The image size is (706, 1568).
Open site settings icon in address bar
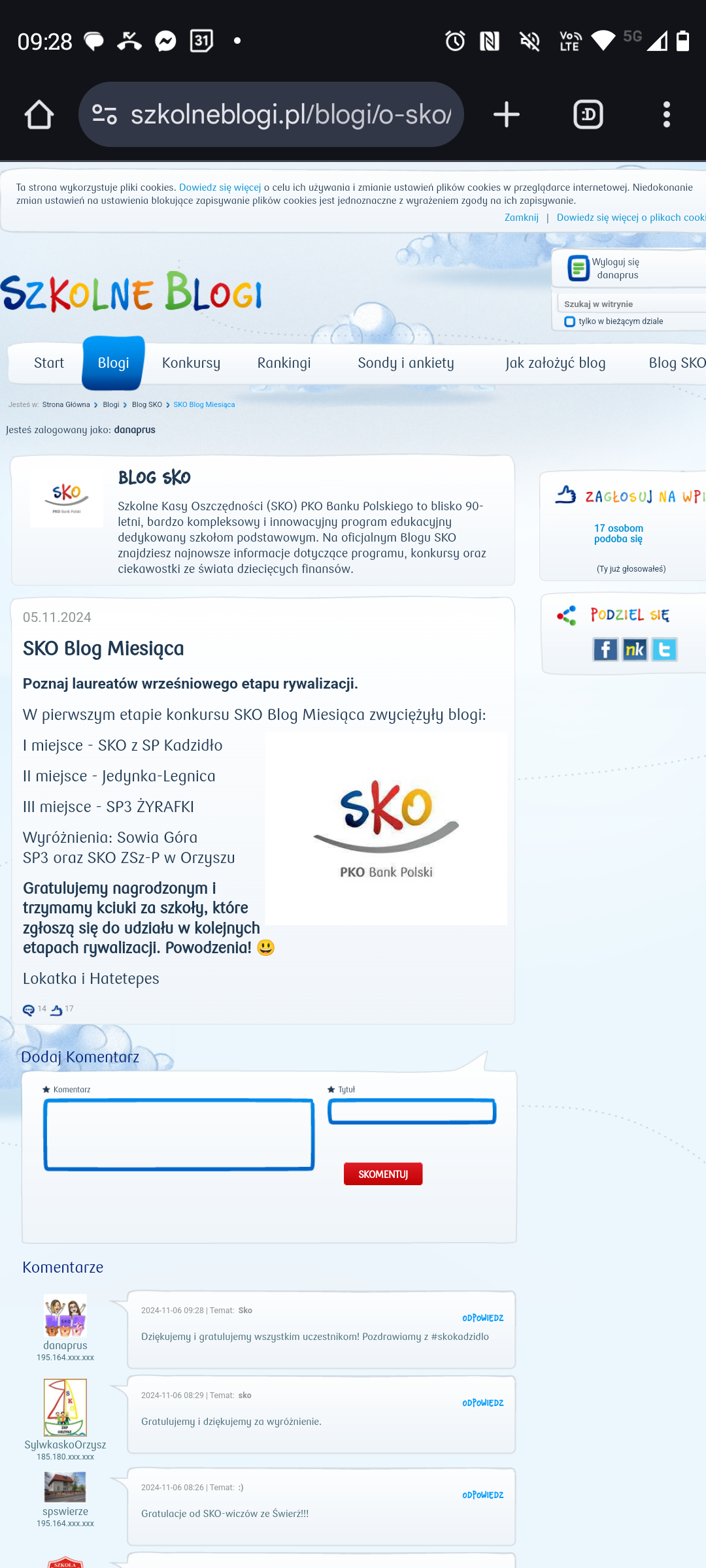(x=105, y=115)
